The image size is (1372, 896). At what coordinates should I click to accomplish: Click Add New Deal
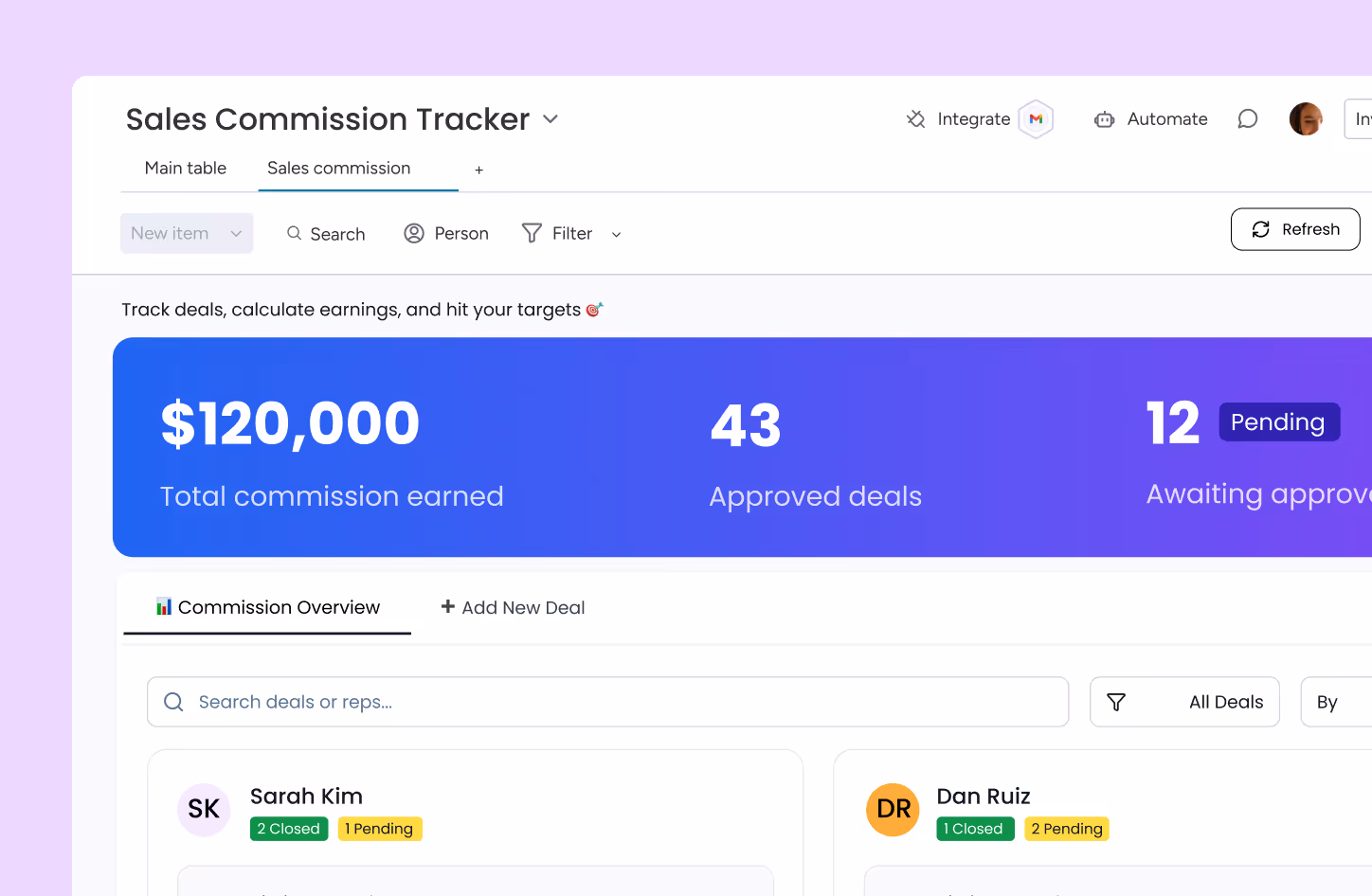[x=513, y=607]
